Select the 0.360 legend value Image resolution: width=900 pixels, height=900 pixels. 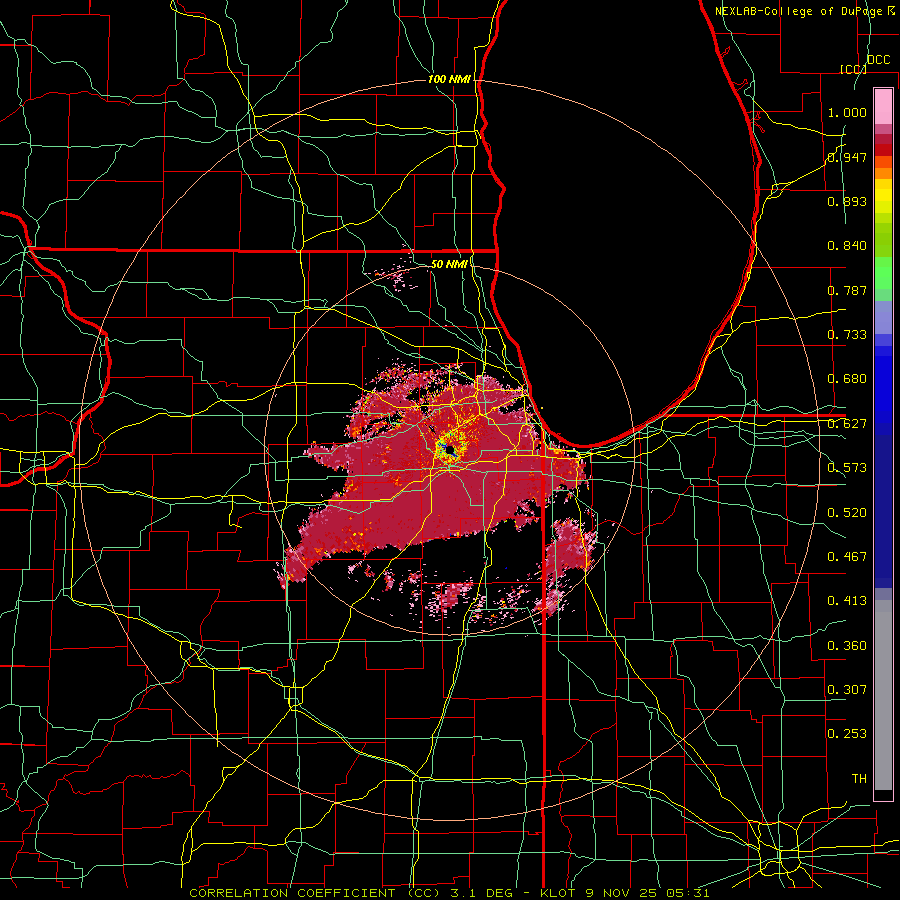click(847, 646)
